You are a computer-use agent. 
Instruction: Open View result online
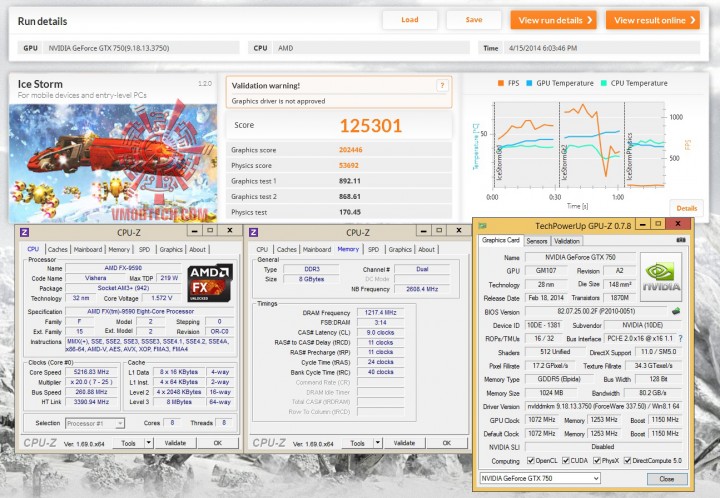pos(652,20)
